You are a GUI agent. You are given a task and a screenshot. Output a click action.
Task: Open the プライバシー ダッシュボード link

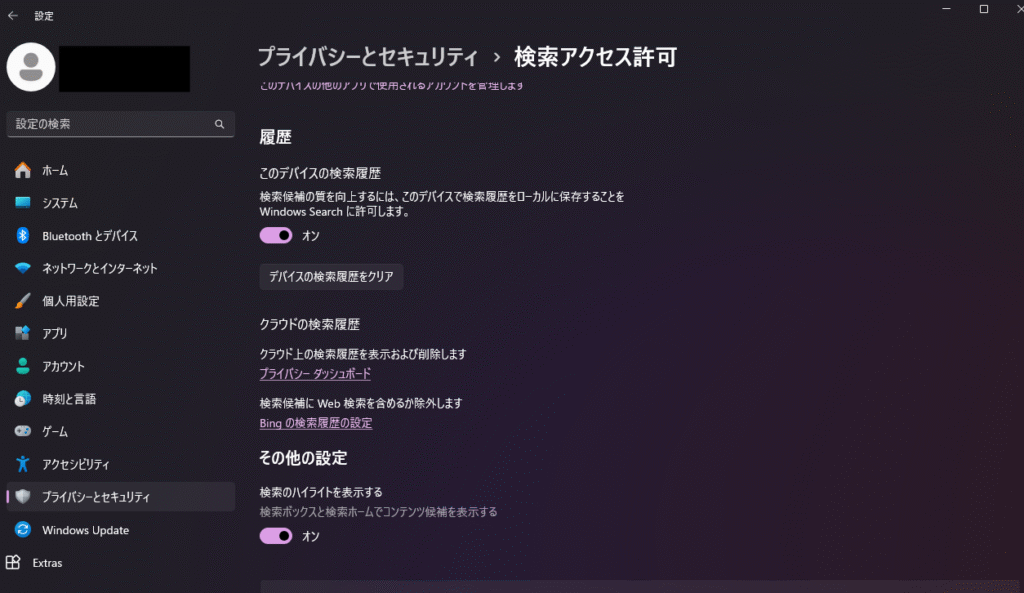point(315,374)
